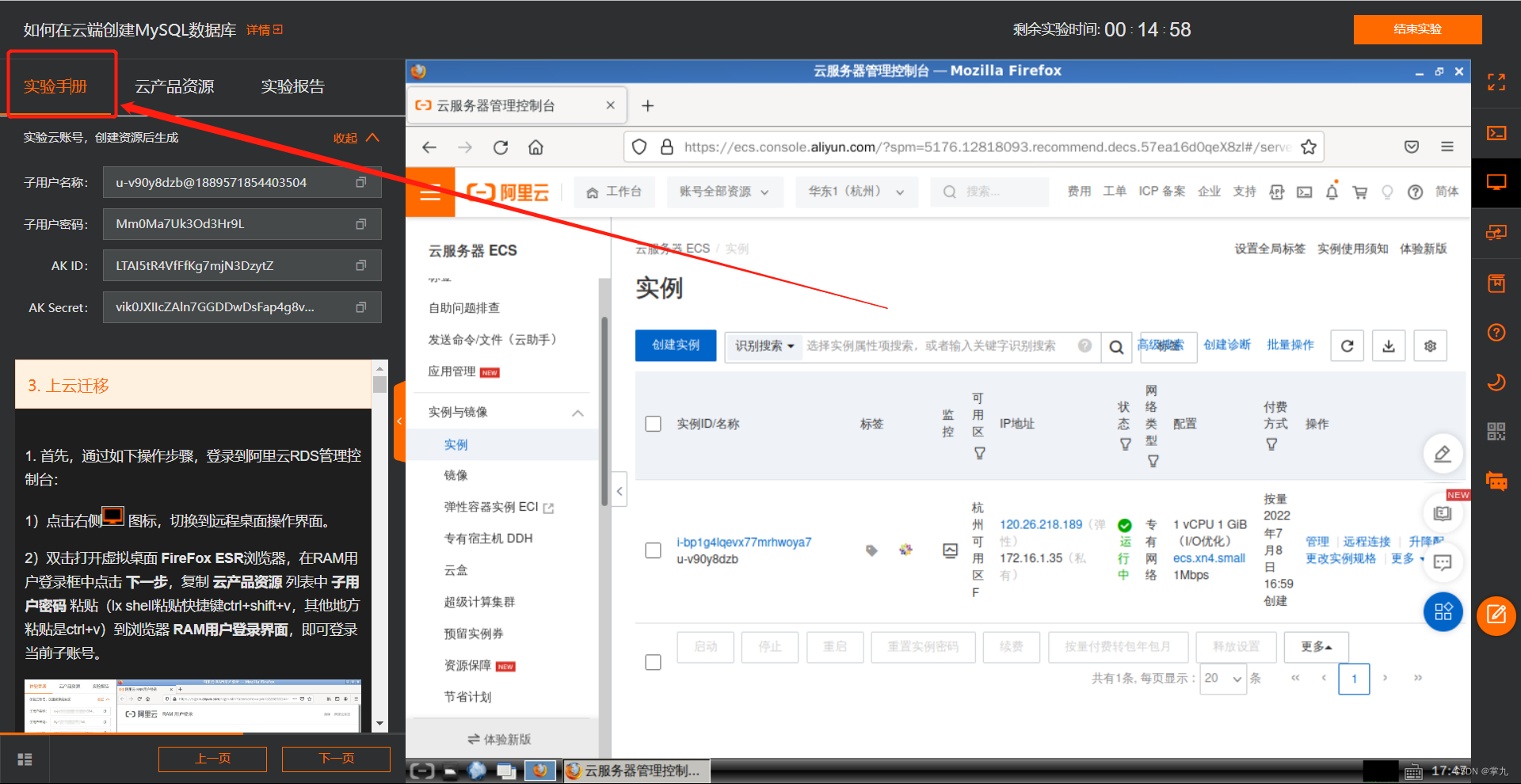This screenshot has height=784, width=1521.
Task: Click the blue 创建实例 button
Action: 675,345
